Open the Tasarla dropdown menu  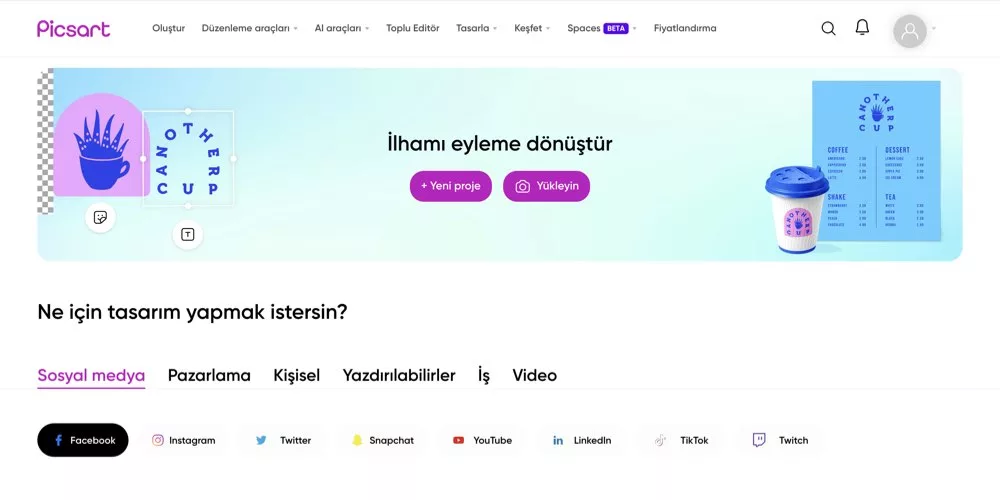476,28
